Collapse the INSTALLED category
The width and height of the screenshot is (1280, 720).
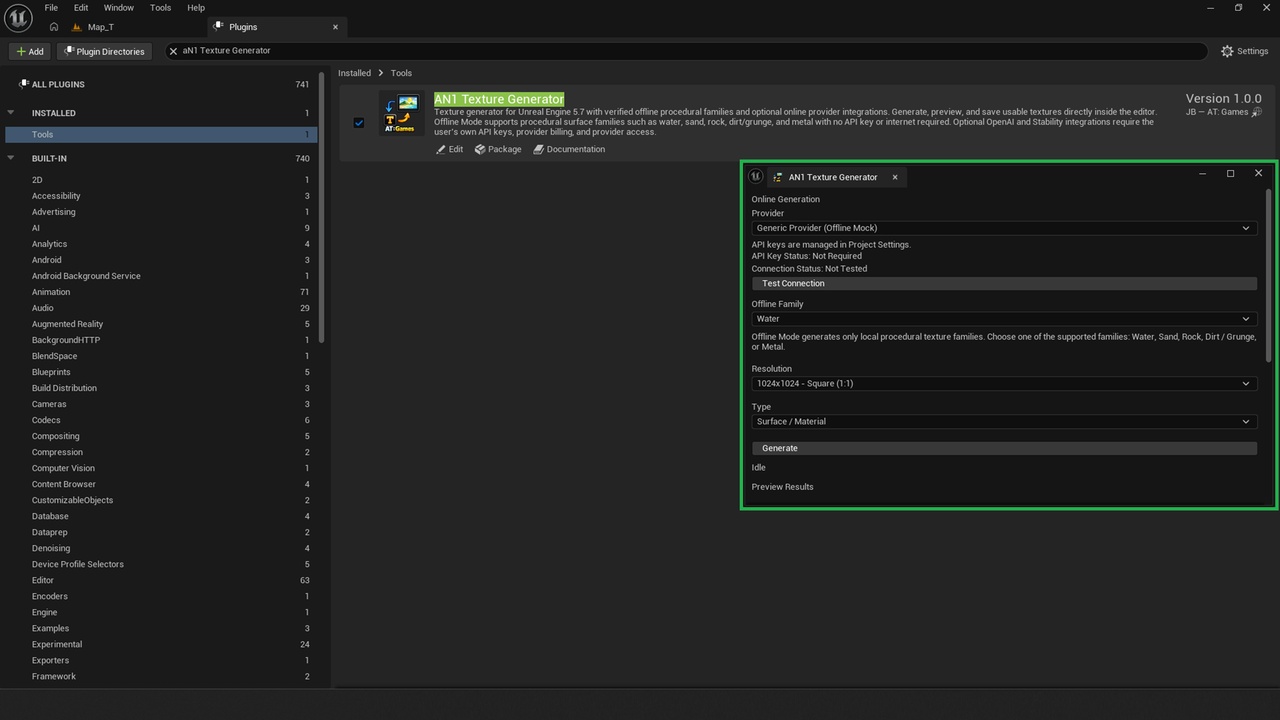11,113
